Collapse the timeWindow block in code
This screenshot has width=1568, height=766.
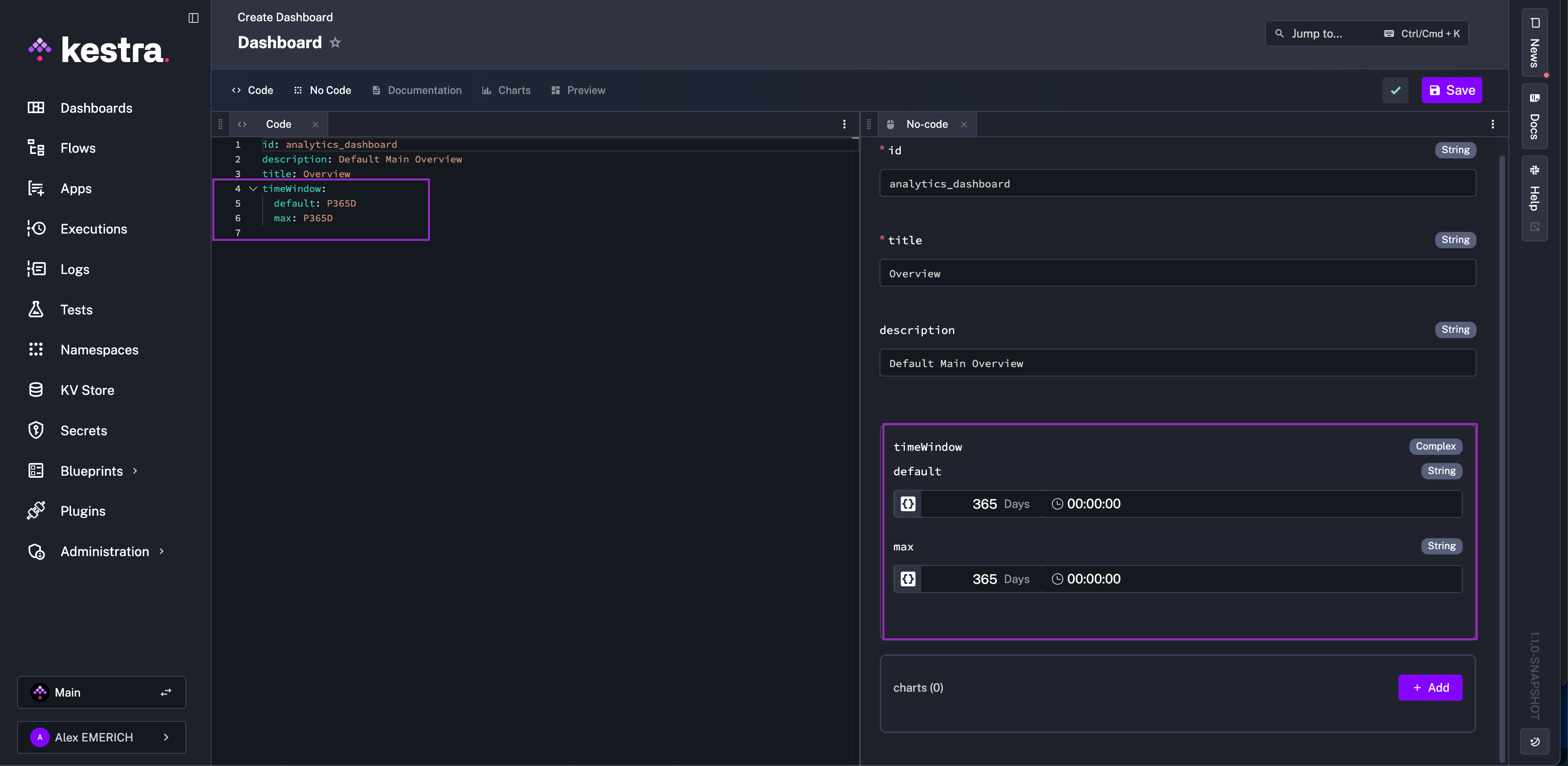(x=253, y=189)
